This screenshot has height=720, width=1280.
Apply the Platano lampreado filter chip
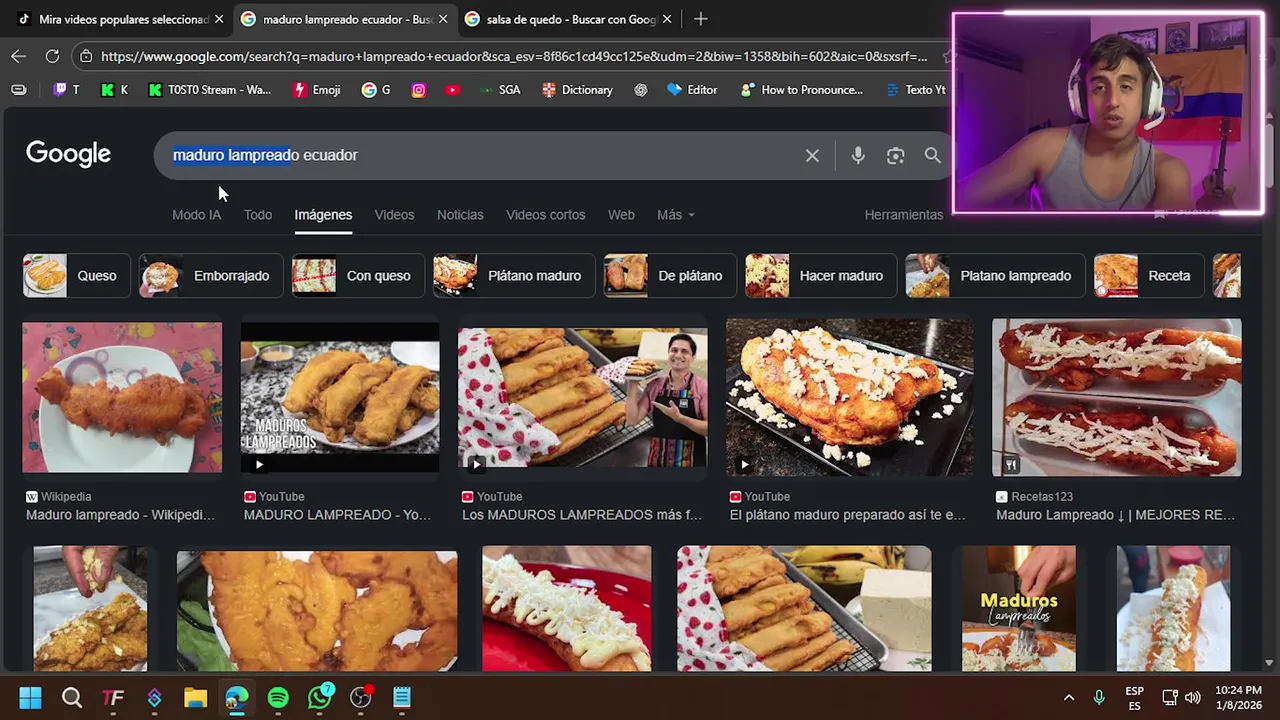(995, 276)
